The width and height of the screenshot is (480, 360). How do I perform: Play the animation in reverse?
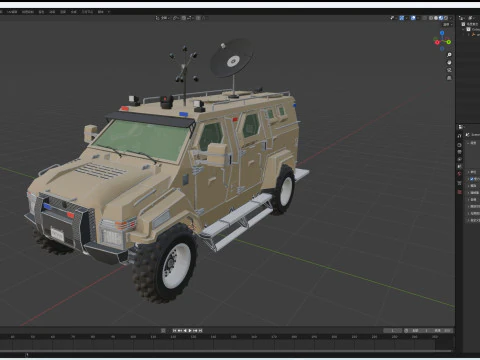[185, 330]
